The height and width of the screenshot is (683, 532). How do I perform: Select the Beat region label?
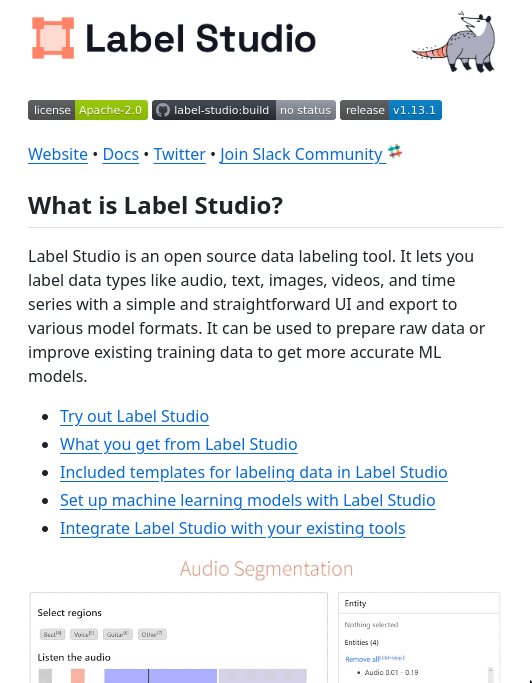click(52, 634)
